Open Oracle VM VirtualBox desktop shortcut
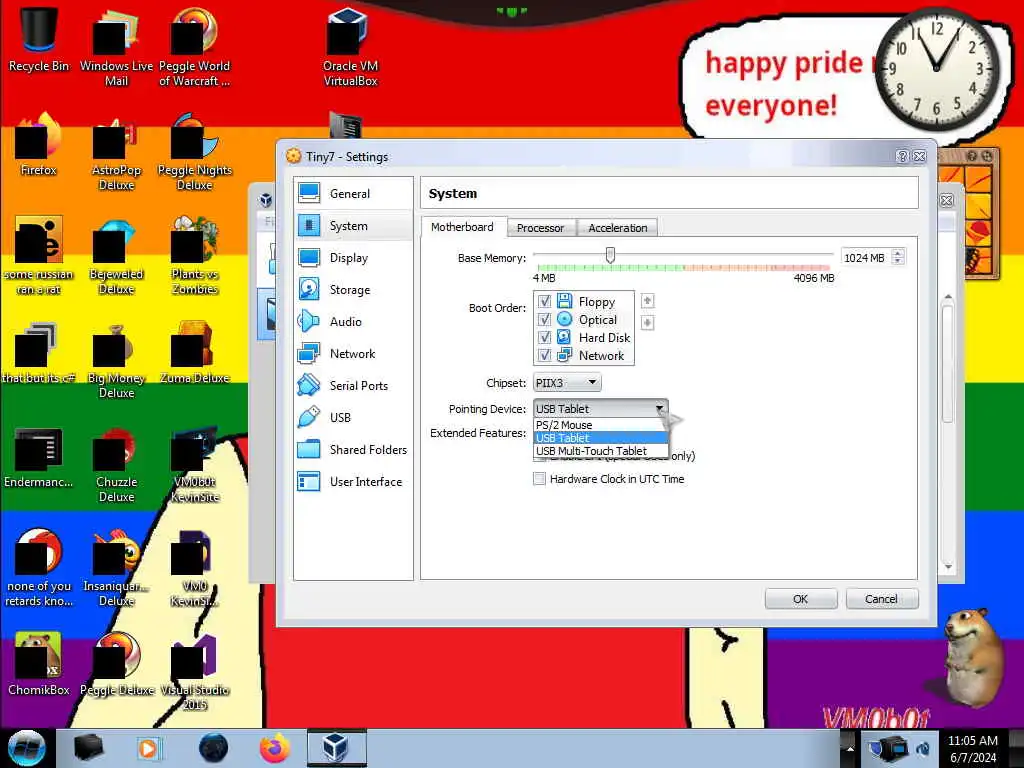The image size is (1024, 768). (x=350, y=47)
